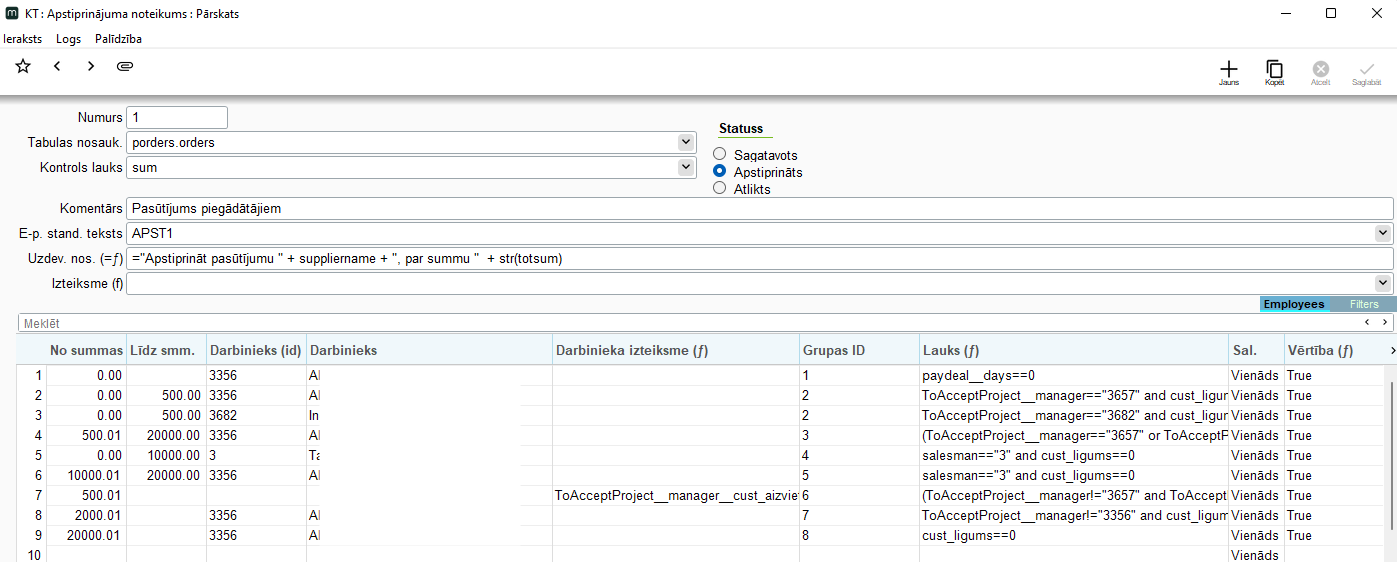Select row 1 number cell
1397x562 pixels.
[x=32, y=376]
